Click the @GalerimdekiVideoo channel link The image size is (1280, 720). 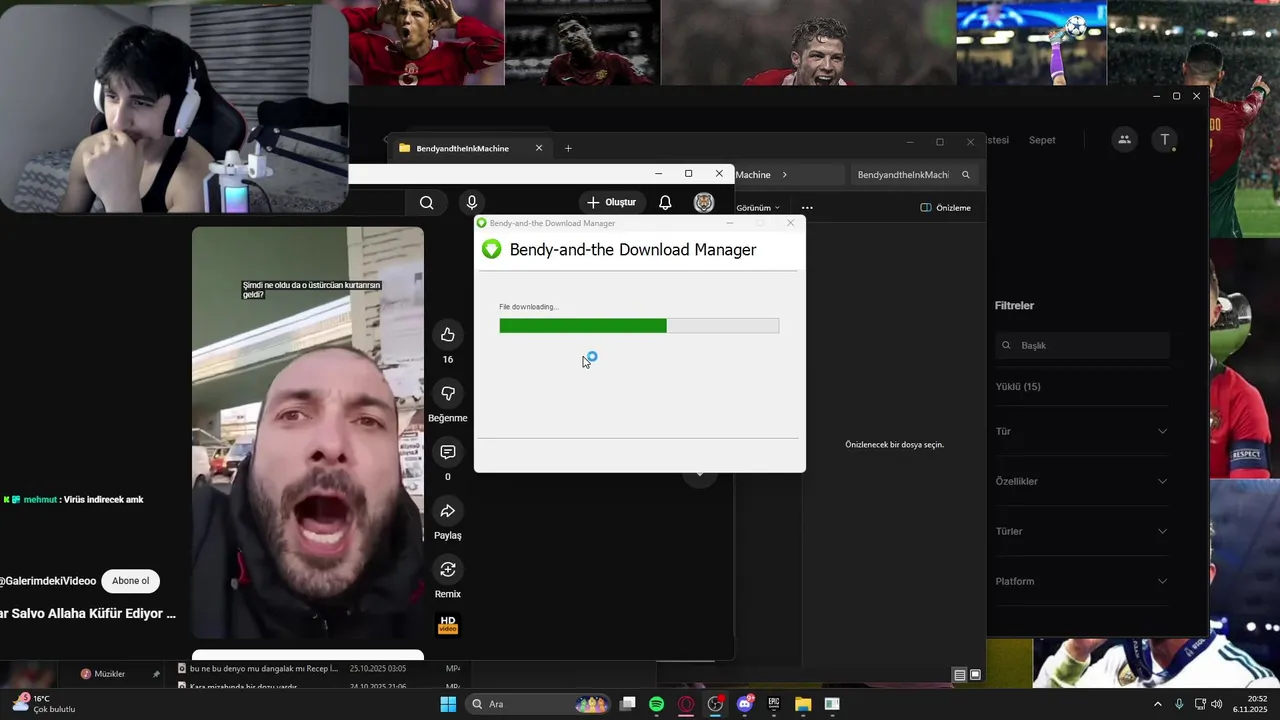coord(48,581)
